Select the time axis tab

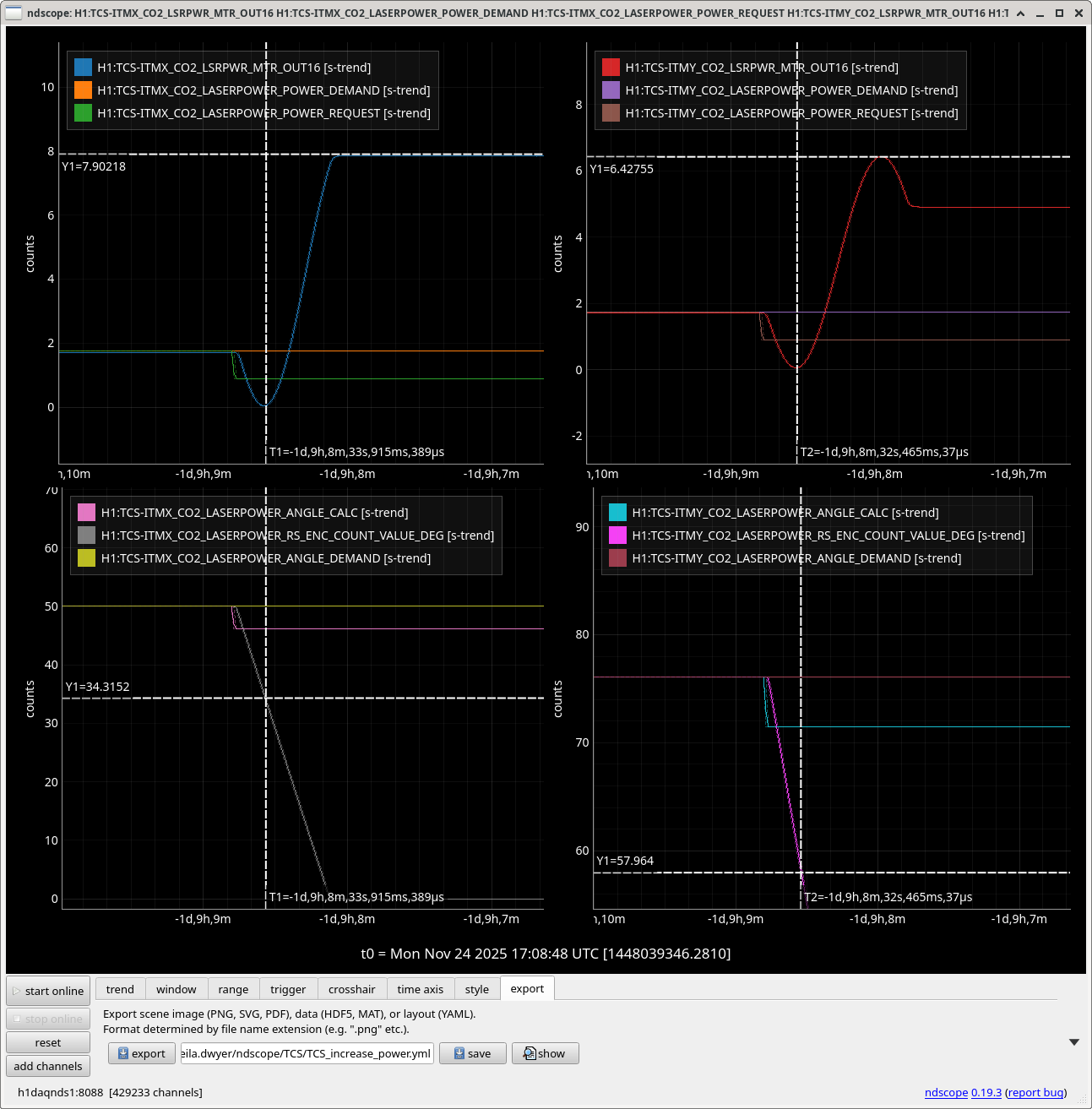pos(420,989)
